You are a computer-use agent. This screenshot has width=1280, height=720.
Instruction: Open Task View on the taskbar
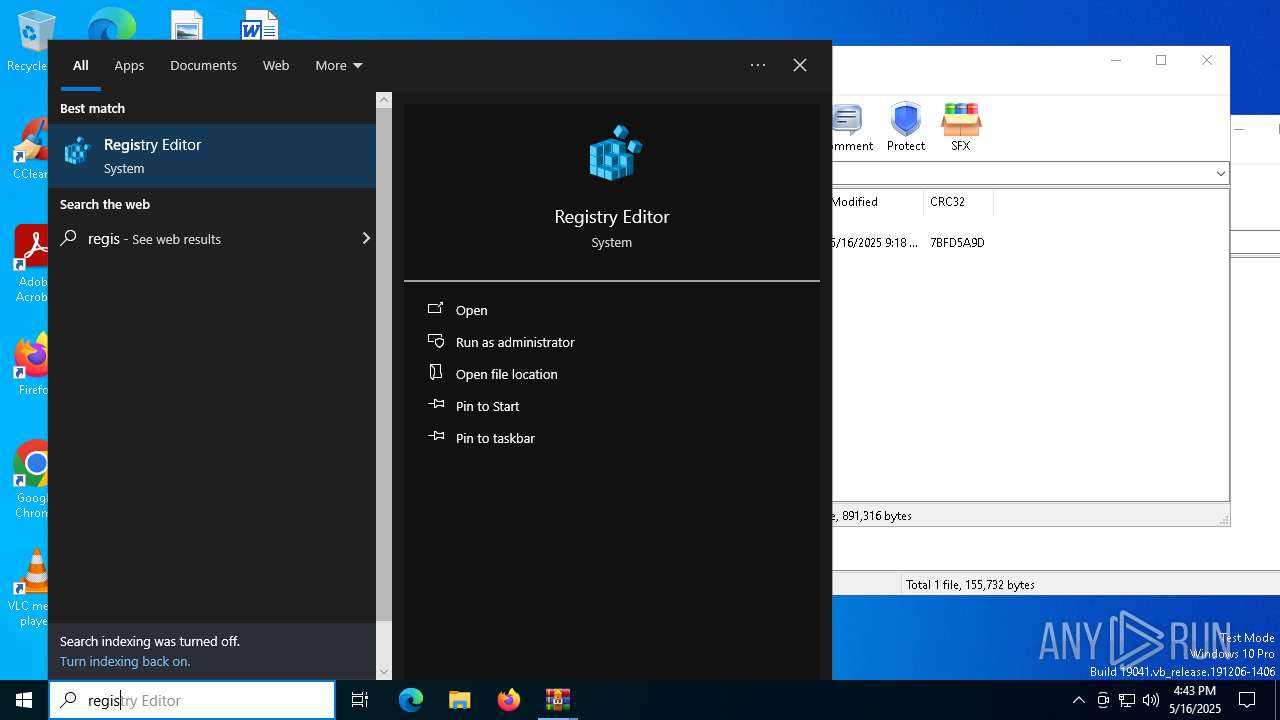coord(360,700)
